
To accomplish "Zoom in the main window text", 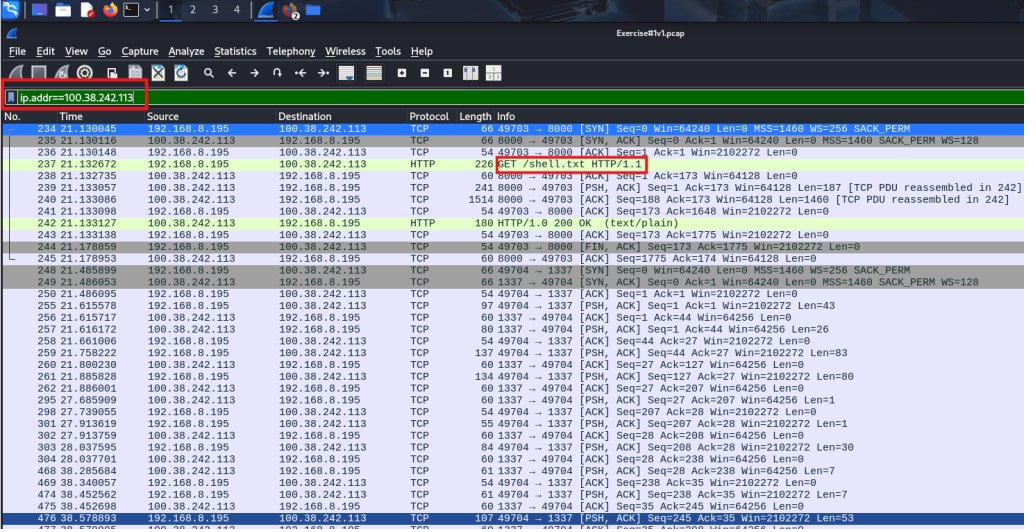I will [402, 73].
